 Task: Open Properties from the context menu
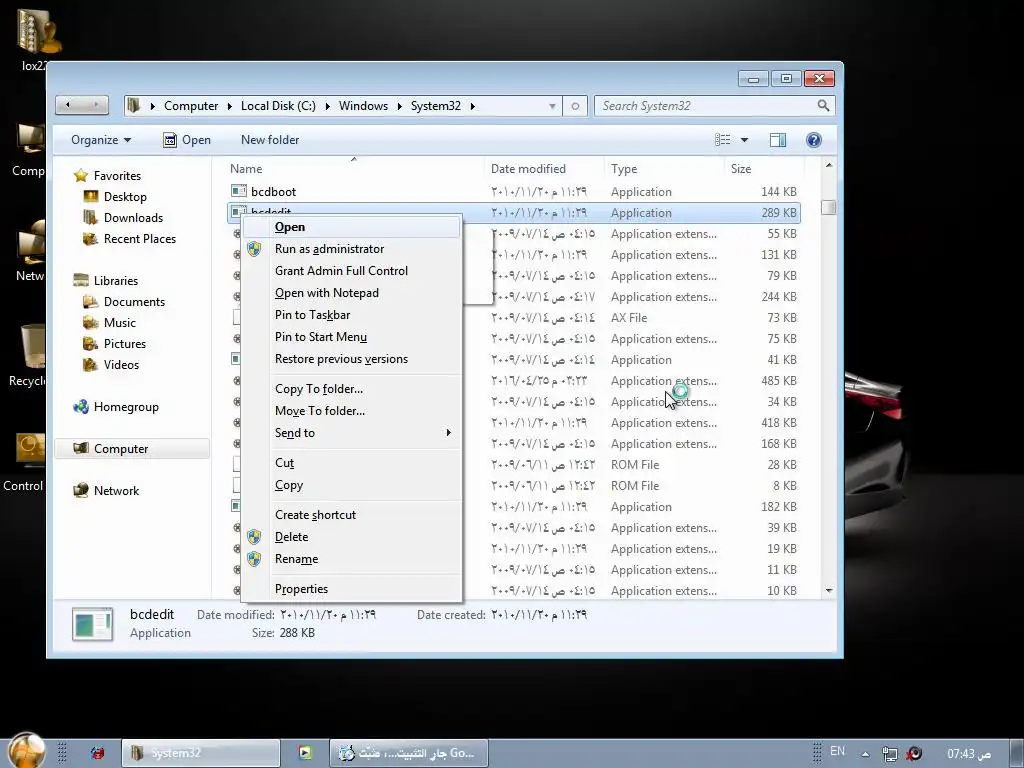[352, 588]
